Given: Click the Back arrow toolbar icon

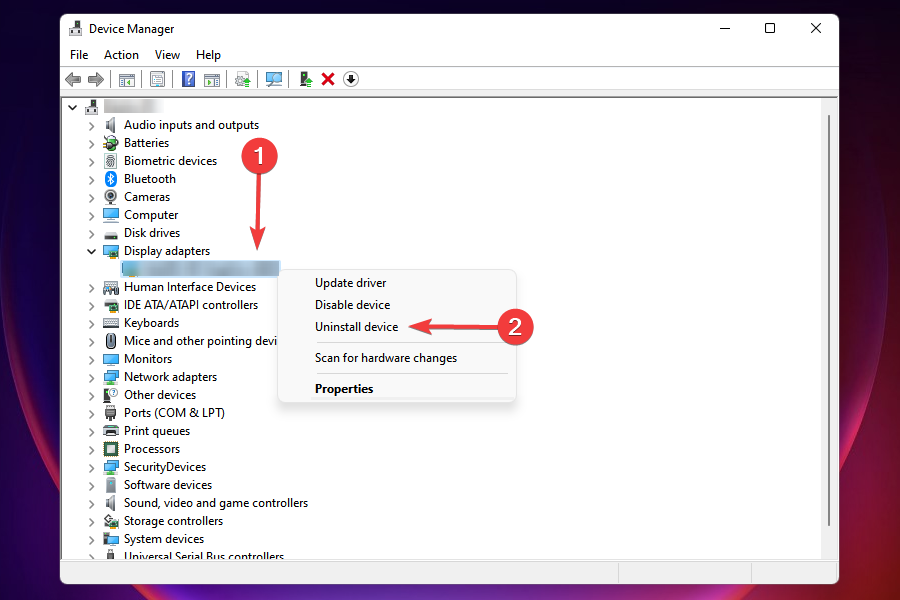Looking at the screenshot, I should 73,79.
